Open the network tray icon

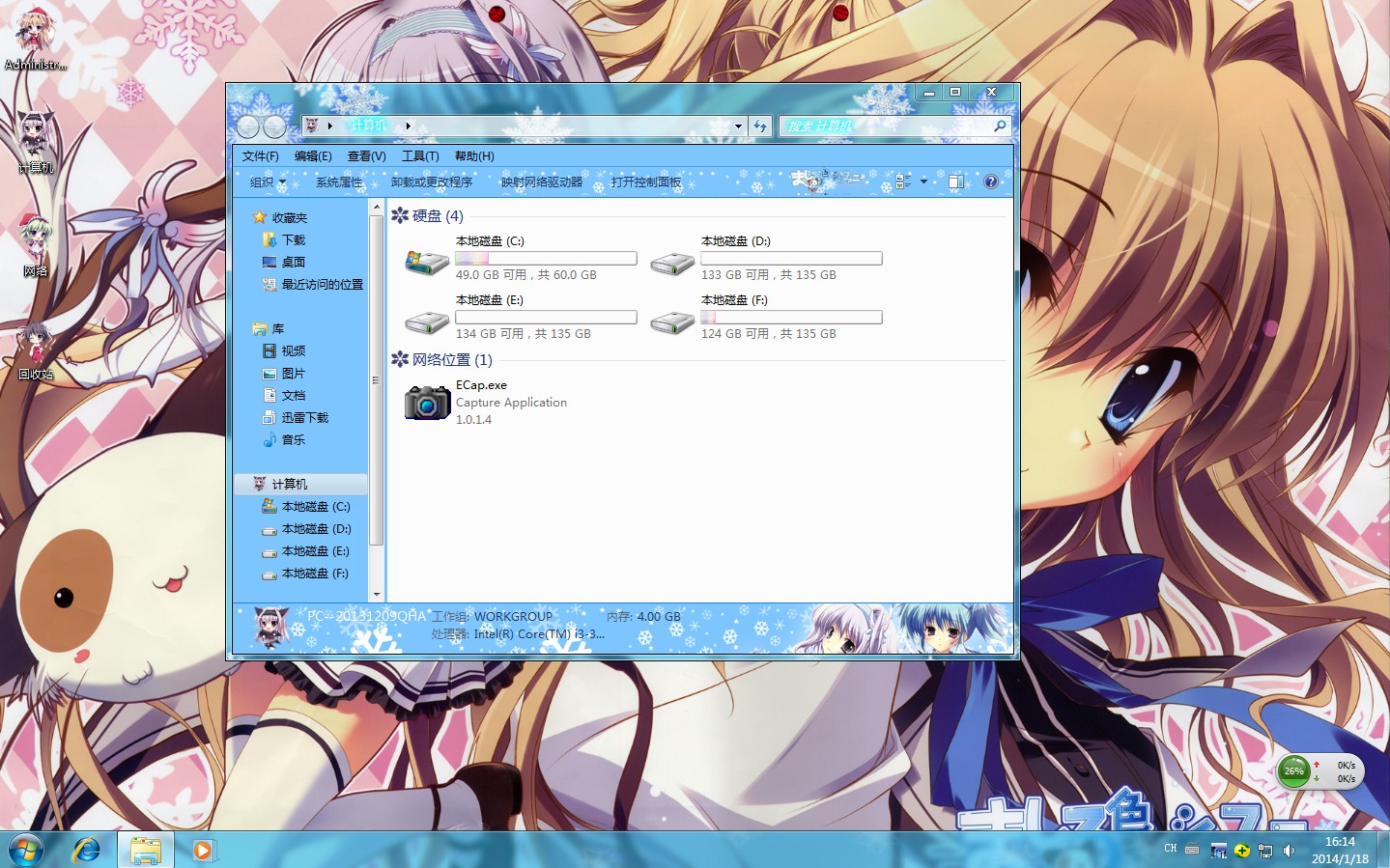[1265, 851]
